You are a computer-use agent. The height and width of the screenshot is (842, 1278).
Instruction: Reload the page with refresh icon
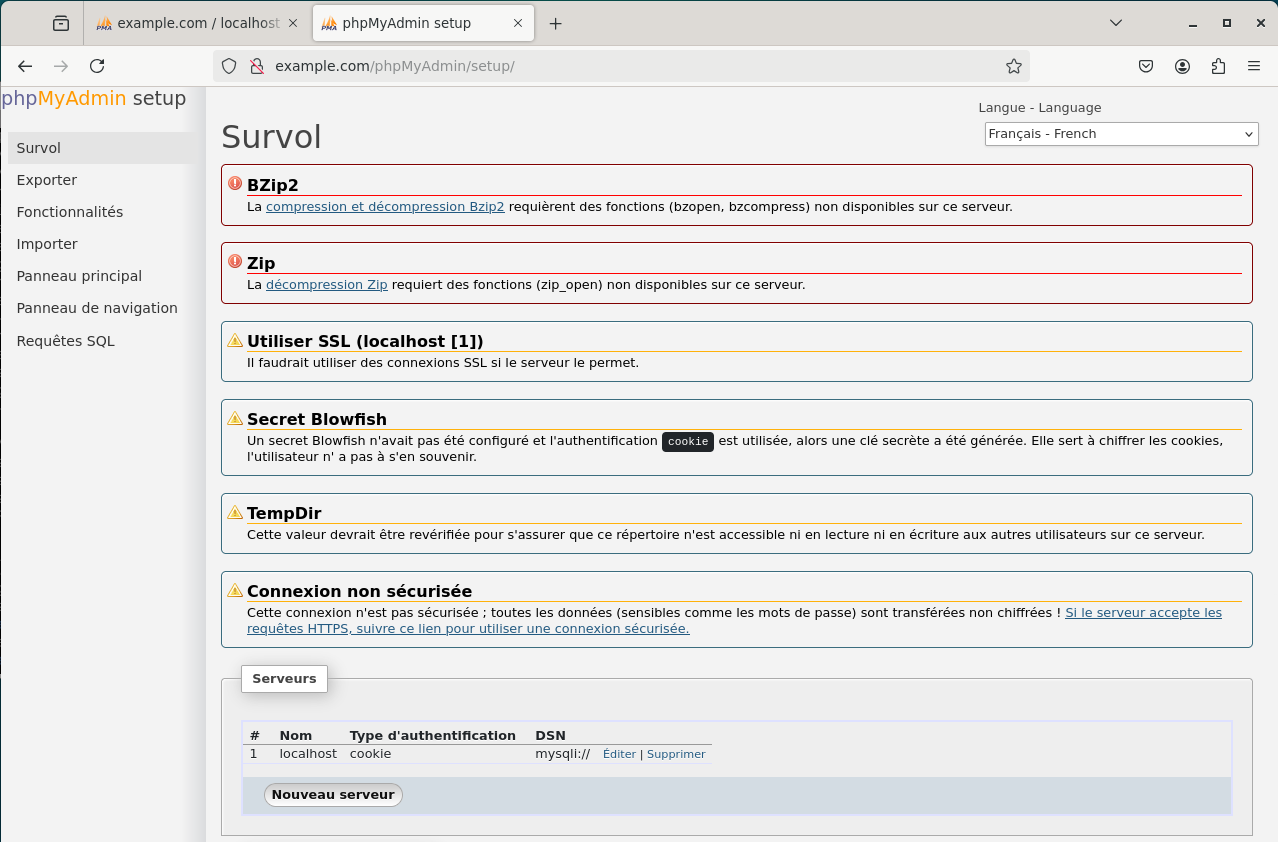pyautogui.click(x=97, y=66)
